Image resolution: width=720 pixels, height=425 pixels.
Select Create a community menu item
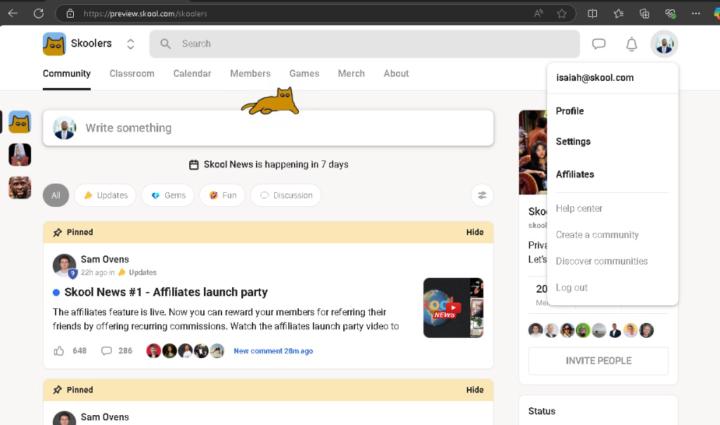click(597, 235)
